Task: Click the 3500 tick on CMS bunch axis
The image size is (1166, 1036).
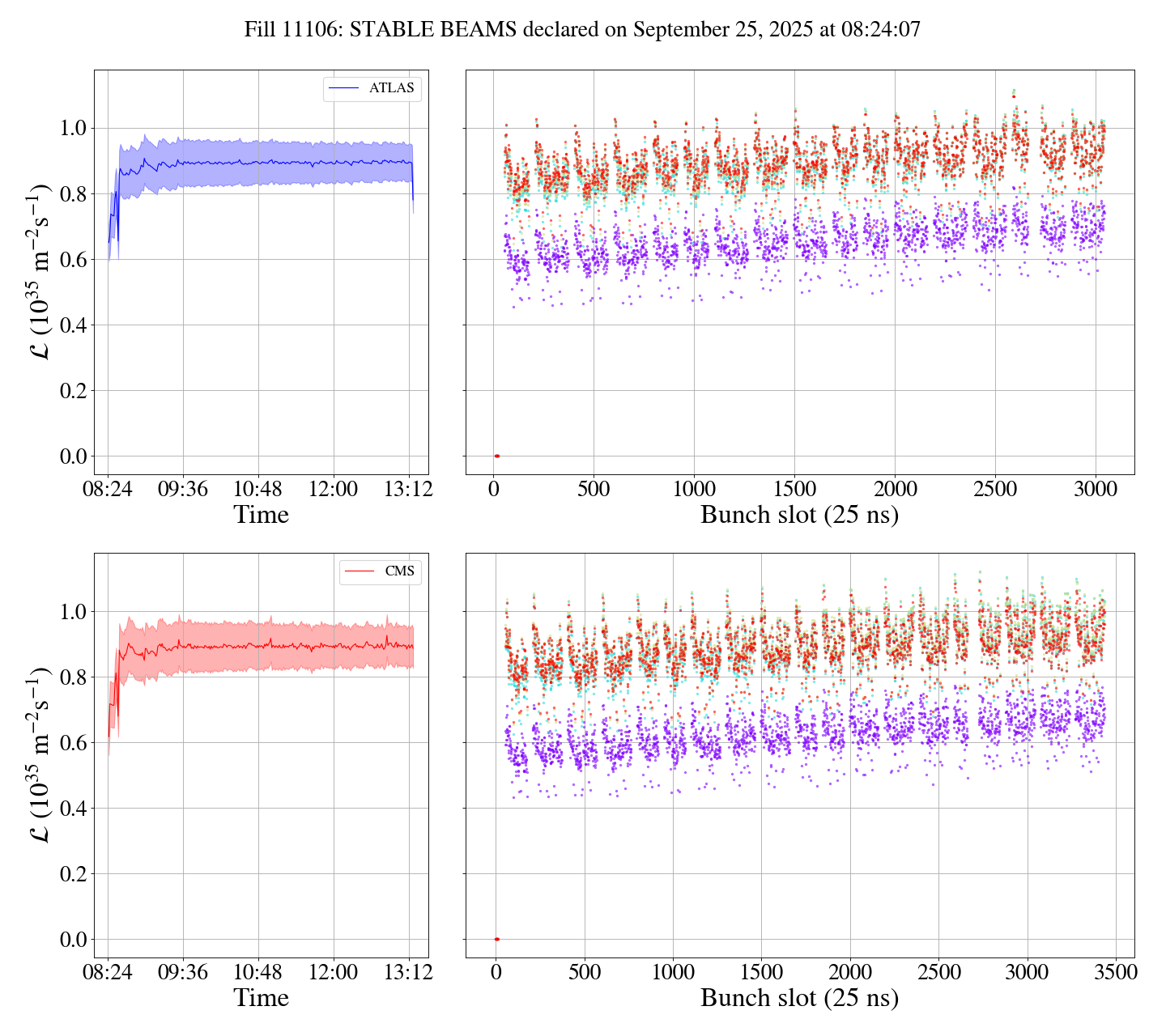Action: point(1115,972)
